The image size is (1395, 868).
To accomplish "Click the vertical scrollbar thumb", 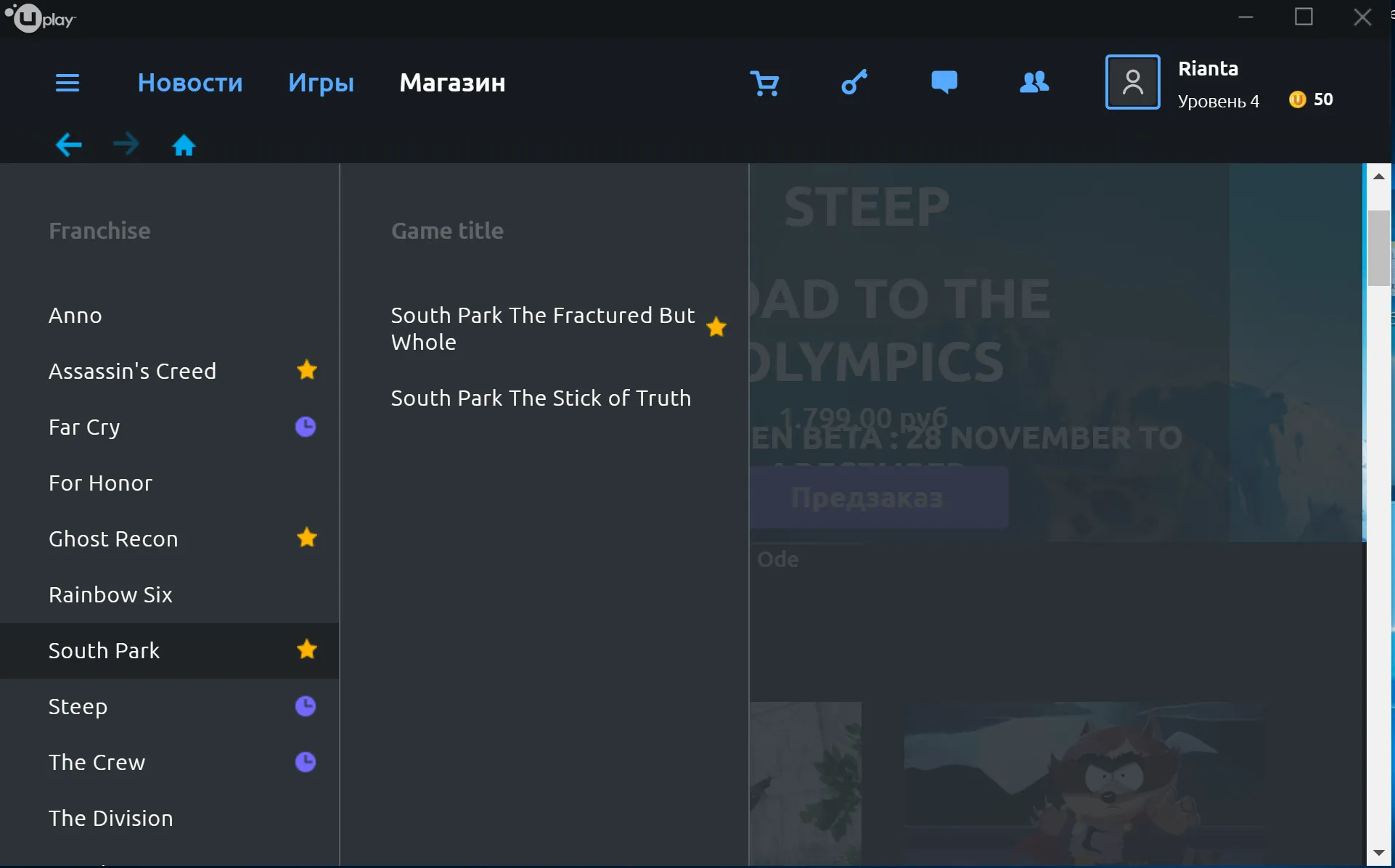I will (x=1379, y=248).
